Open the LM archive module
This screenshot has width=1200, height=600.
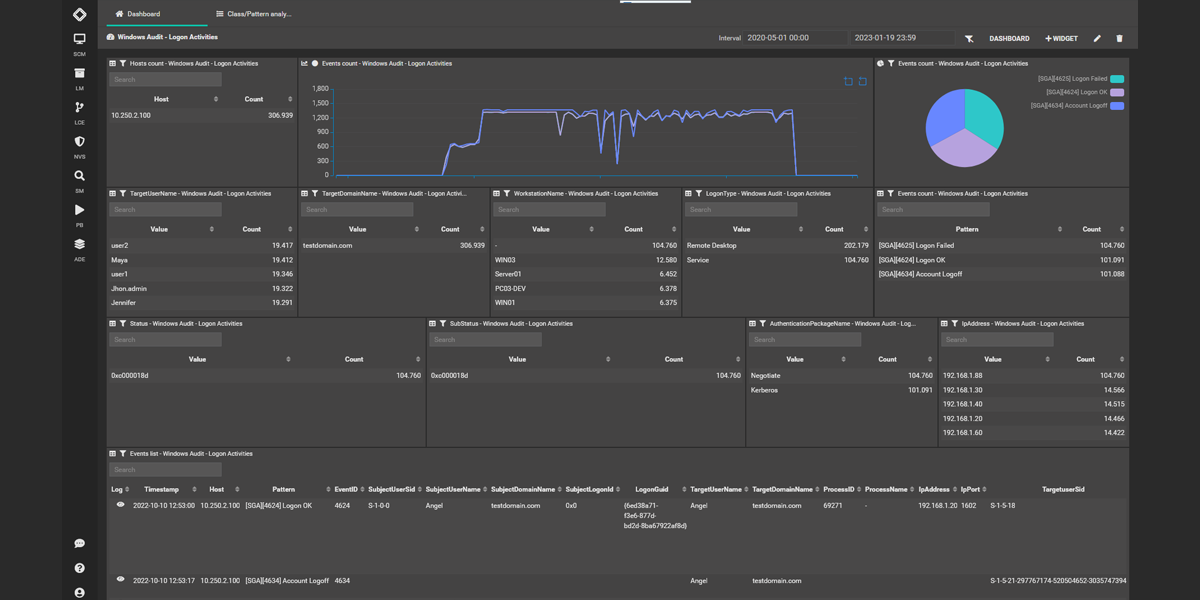(x=79, y=74)
